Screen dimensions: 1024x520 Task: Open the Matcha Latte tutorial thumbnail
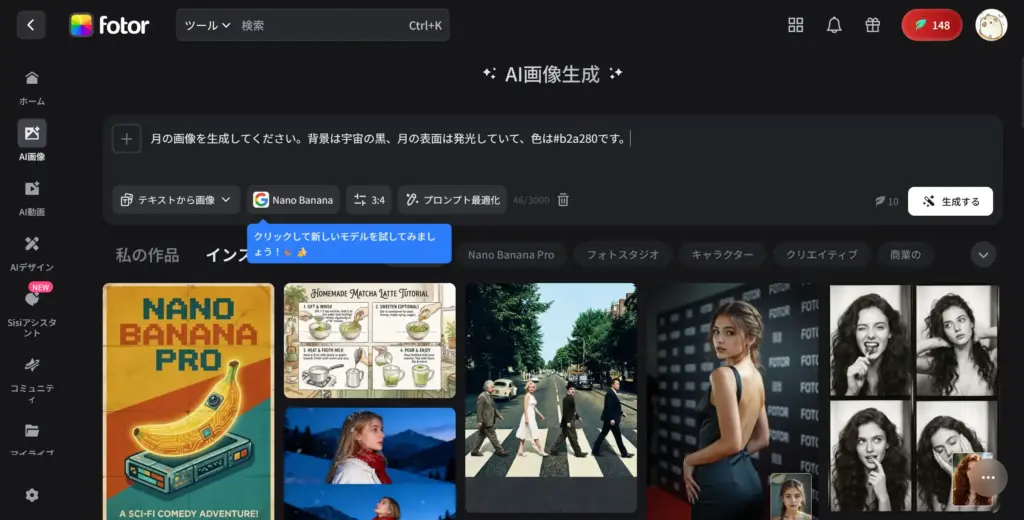[x=370, y=340]
